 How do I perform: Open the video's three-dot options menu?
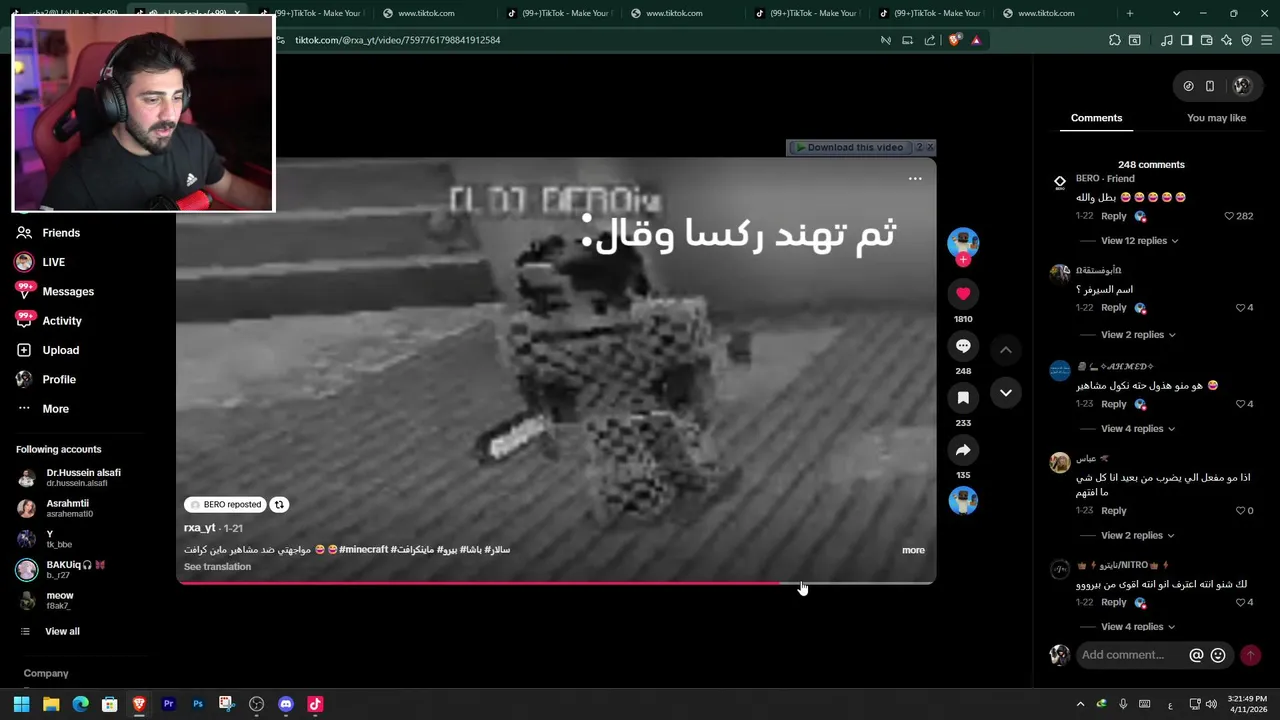pyautogui.click(x=915, y=179)
